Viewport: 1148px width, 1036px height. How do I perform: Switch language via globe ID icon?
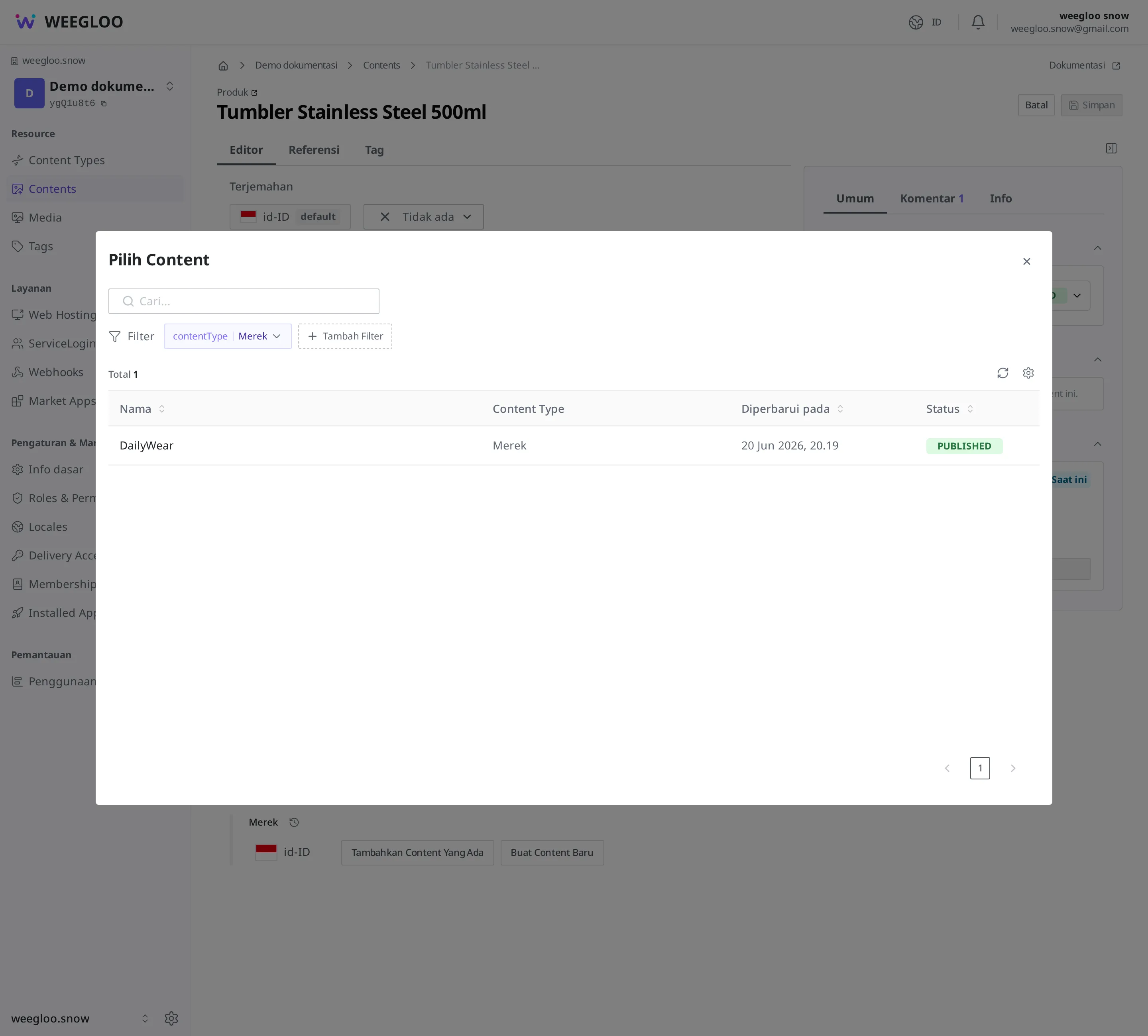924,22
